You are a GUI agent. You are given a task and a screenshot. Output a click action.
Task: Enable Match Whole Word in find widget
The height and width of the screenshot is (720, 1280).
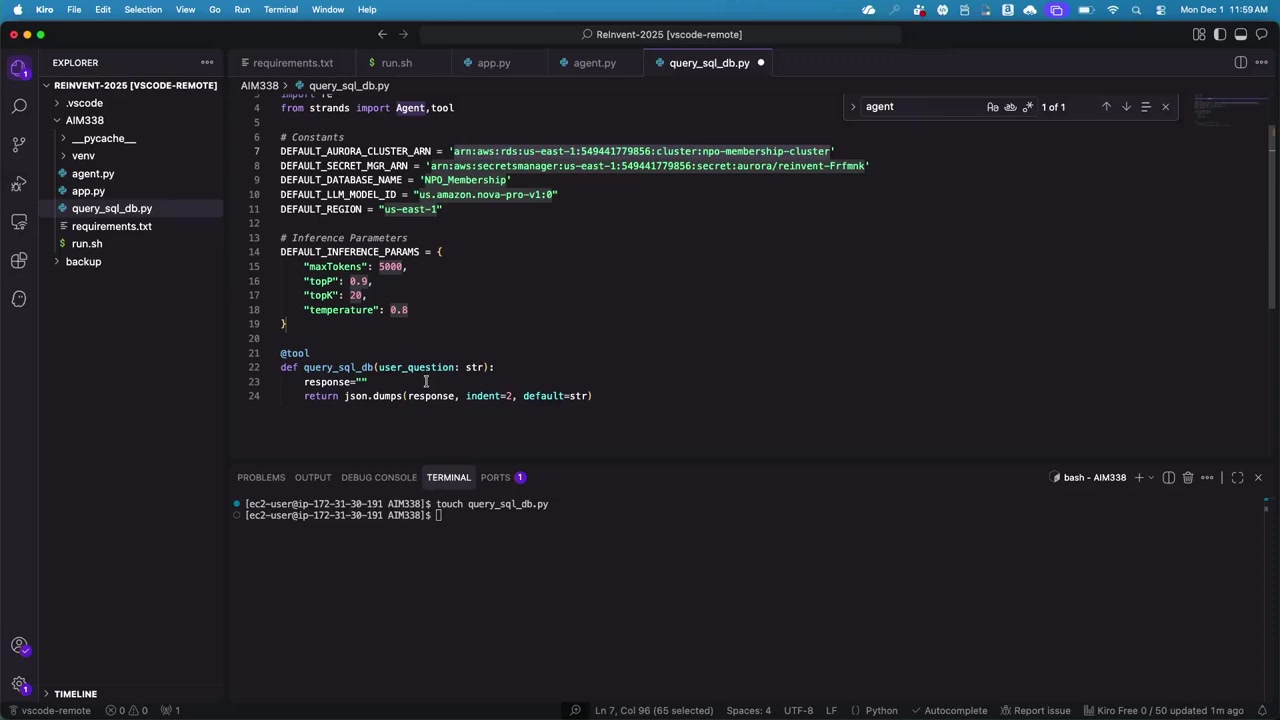(1010, 106)
